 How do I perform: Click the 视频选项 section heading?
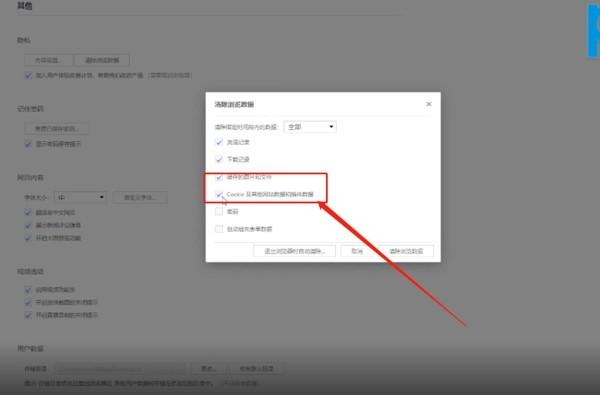pyautogui.click(x=30, y=271)
